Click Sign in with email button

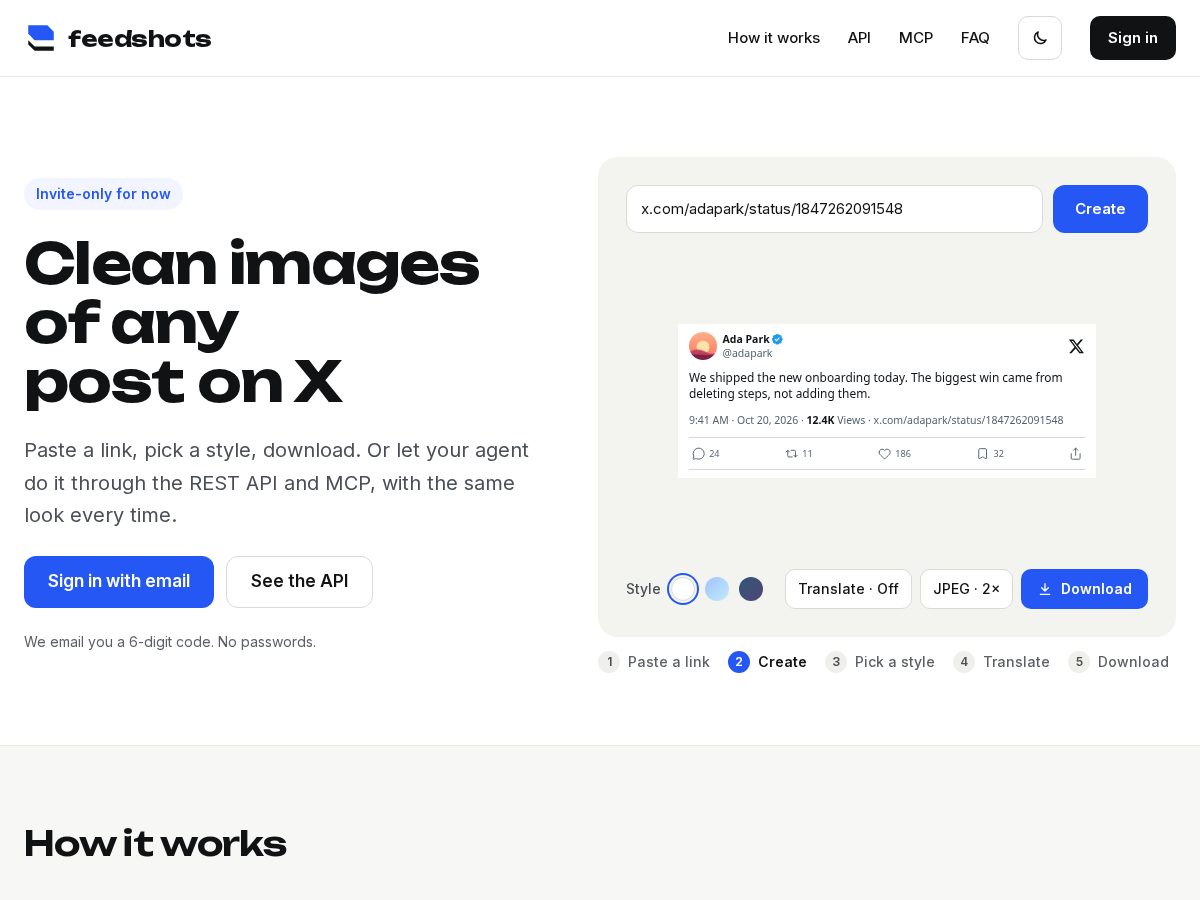click(x=119, y=582)
